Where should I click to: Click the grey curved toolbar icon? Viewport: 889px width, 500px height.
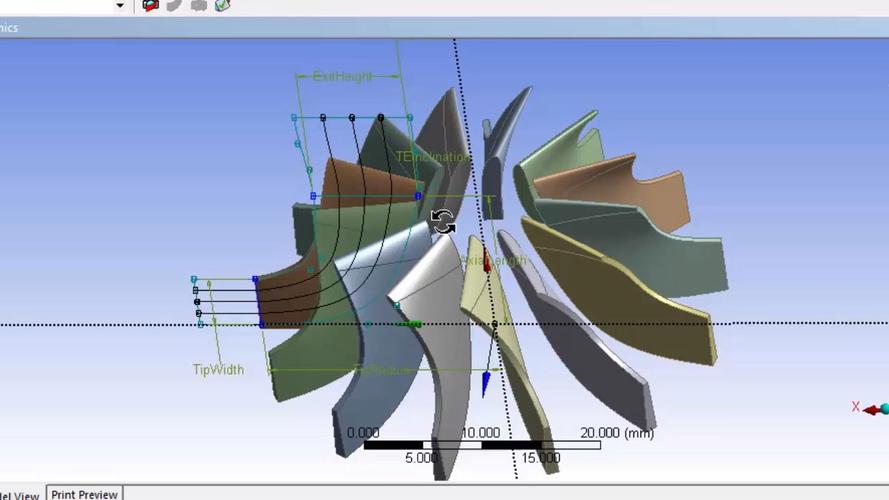174,5
